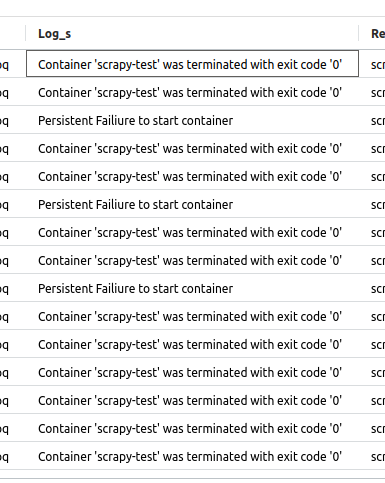Select the highlighted first-row Container log cell
Viewport: 385px width, 483px height.
click(192, 64)
